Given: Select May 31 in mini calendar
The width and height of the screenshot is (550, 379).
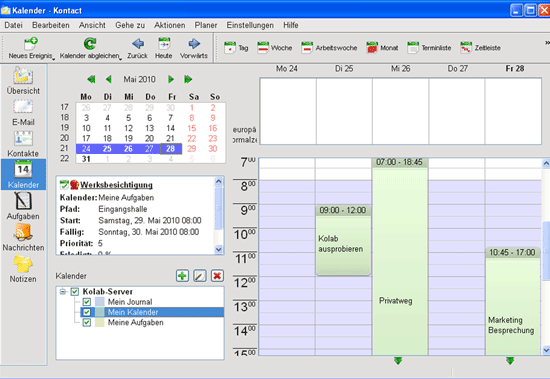Looking at the screenshot, I should coord(86,159).
